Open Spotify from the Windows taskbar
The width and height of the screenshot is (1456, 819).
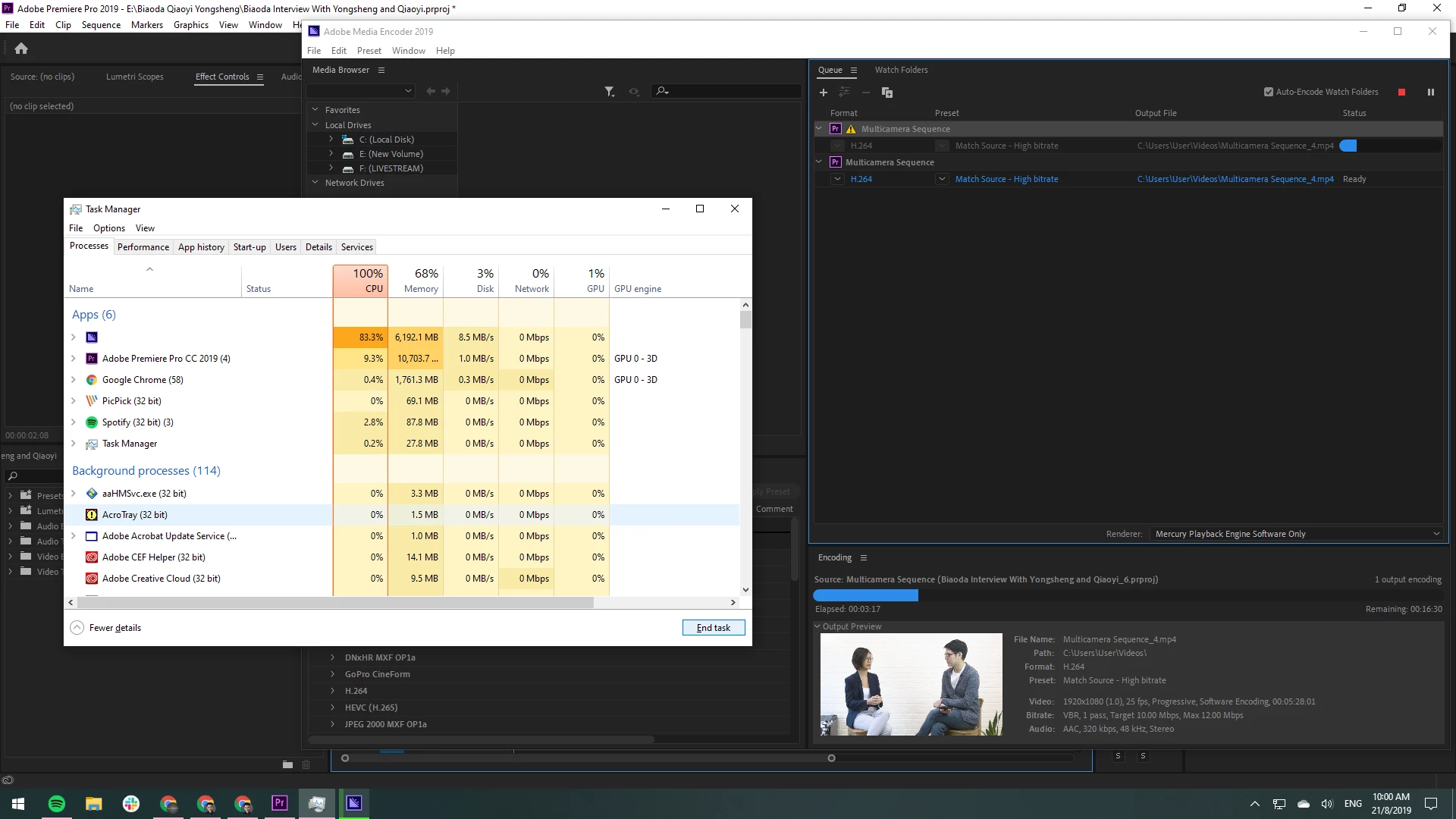(x=56, y=803)
